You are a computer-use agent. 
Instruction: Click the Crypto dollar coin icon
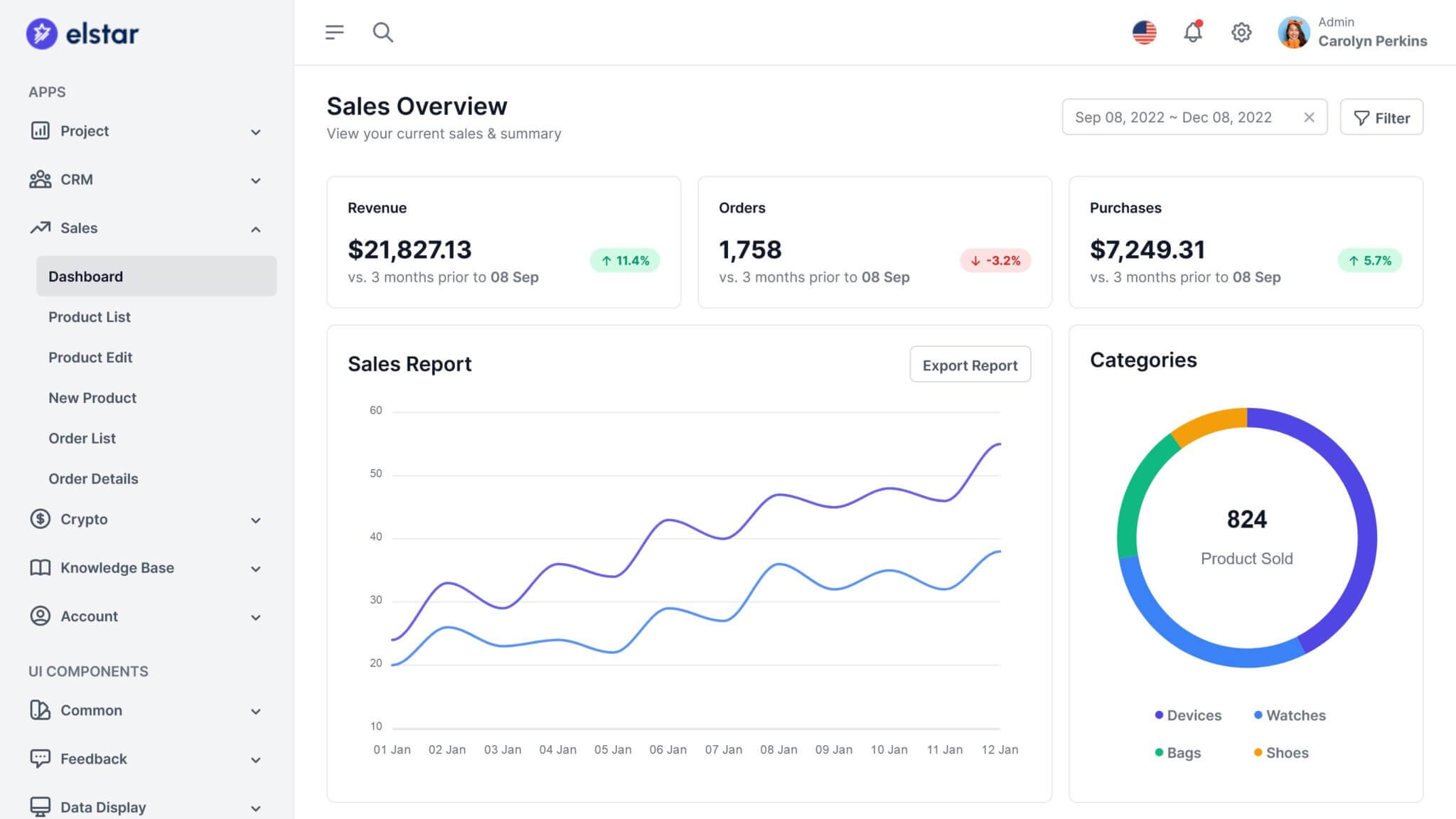[x=40, y=519]
